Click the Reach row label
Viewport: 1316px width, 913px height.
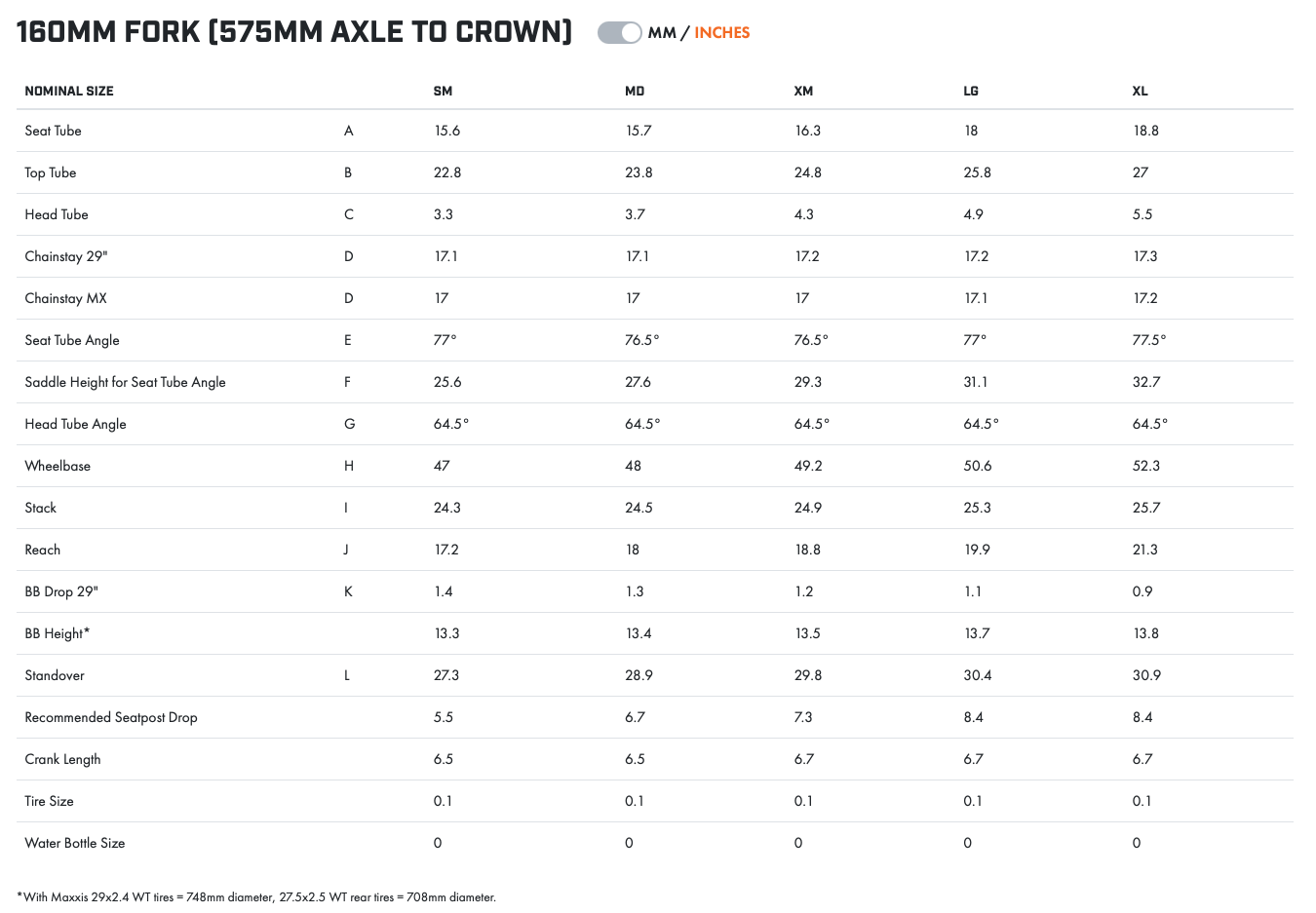pos(43,550)
